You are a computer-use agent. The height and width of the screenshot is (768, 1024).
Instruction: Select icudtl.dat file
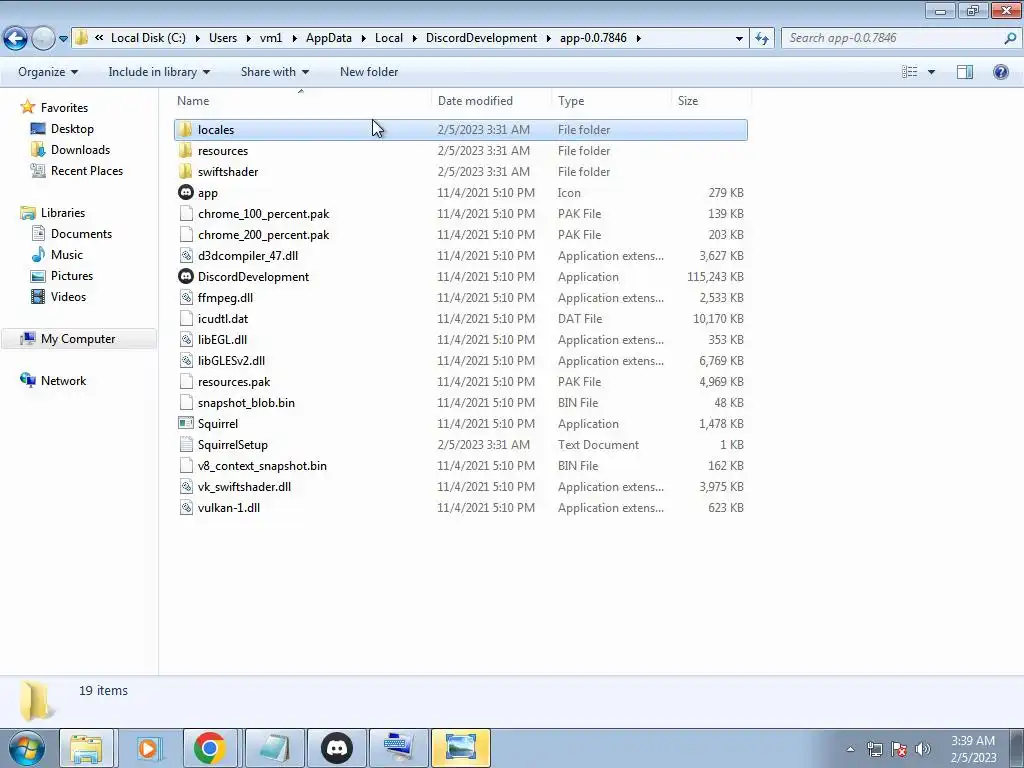(223, 319)
